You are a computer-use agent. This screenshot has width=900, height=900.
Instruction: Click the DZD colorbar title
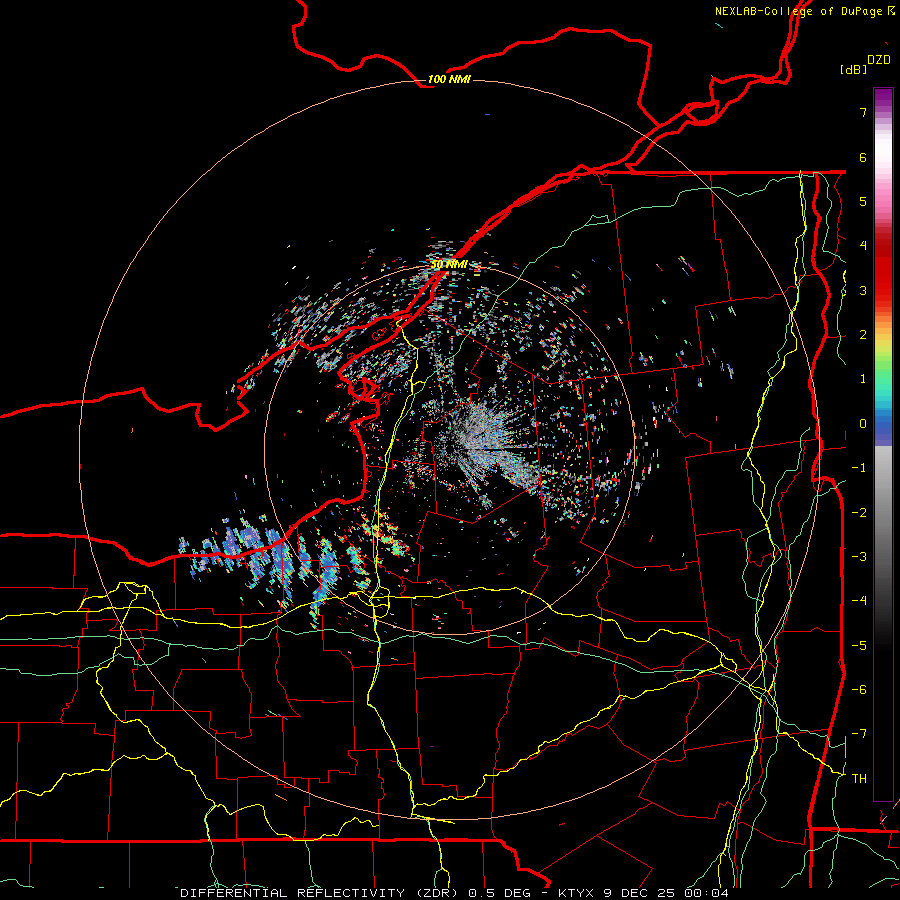point(879,60)
